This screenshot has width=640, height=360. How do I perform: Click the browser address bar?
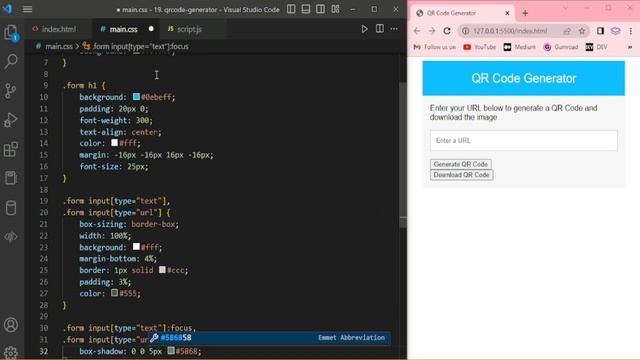tap(510, 31)
